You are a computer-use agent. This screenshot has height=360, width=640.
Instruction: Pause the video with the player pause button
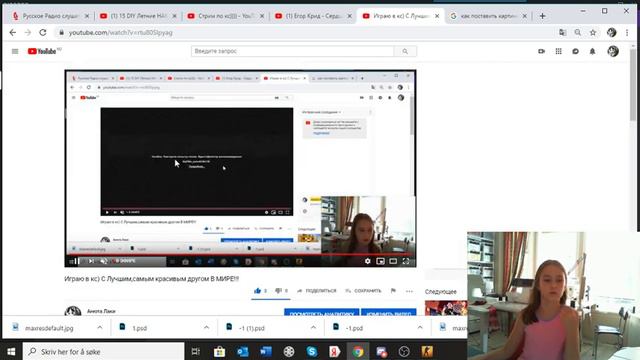coord(77,261)
